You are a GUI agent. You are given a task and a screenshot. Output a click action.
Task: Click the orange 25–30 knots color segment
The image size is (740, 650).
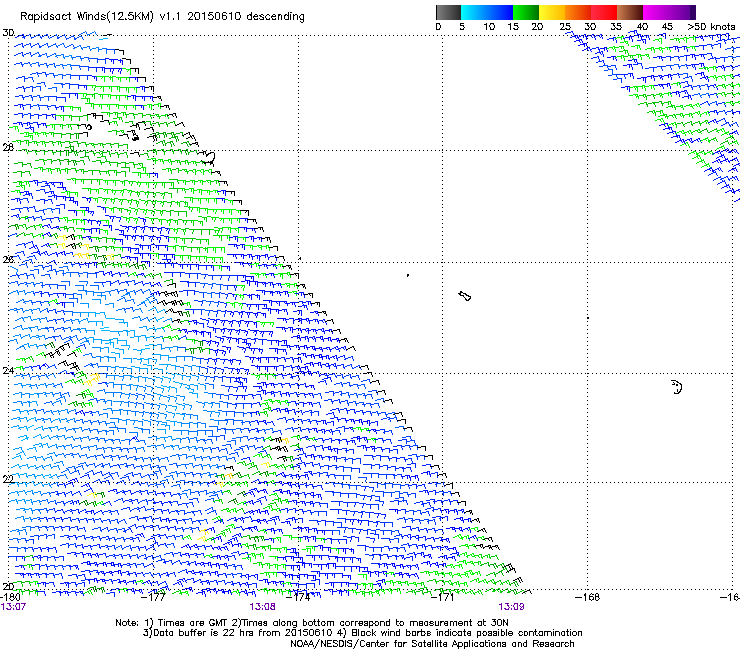pos(578,12)
